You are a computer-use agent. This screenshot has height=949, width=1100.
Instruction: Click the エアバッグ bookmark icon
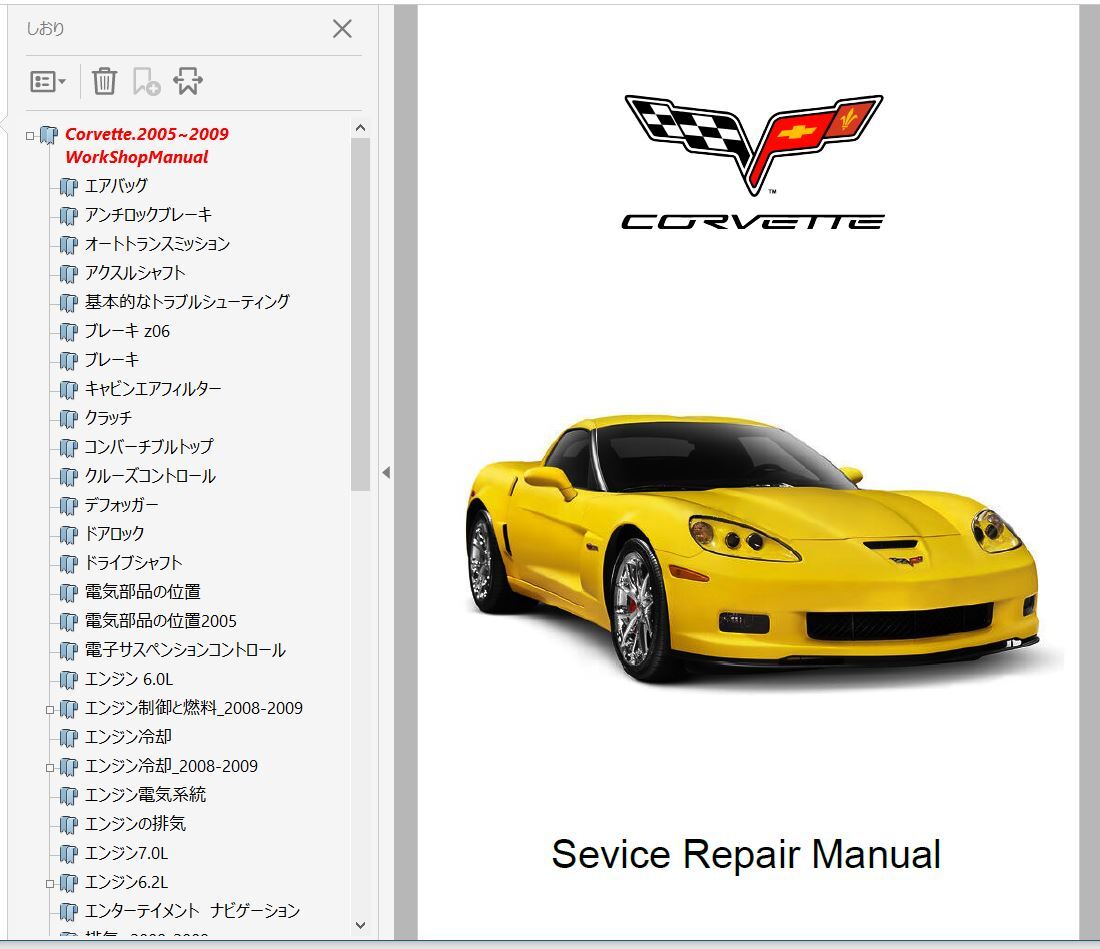[67, 185]
